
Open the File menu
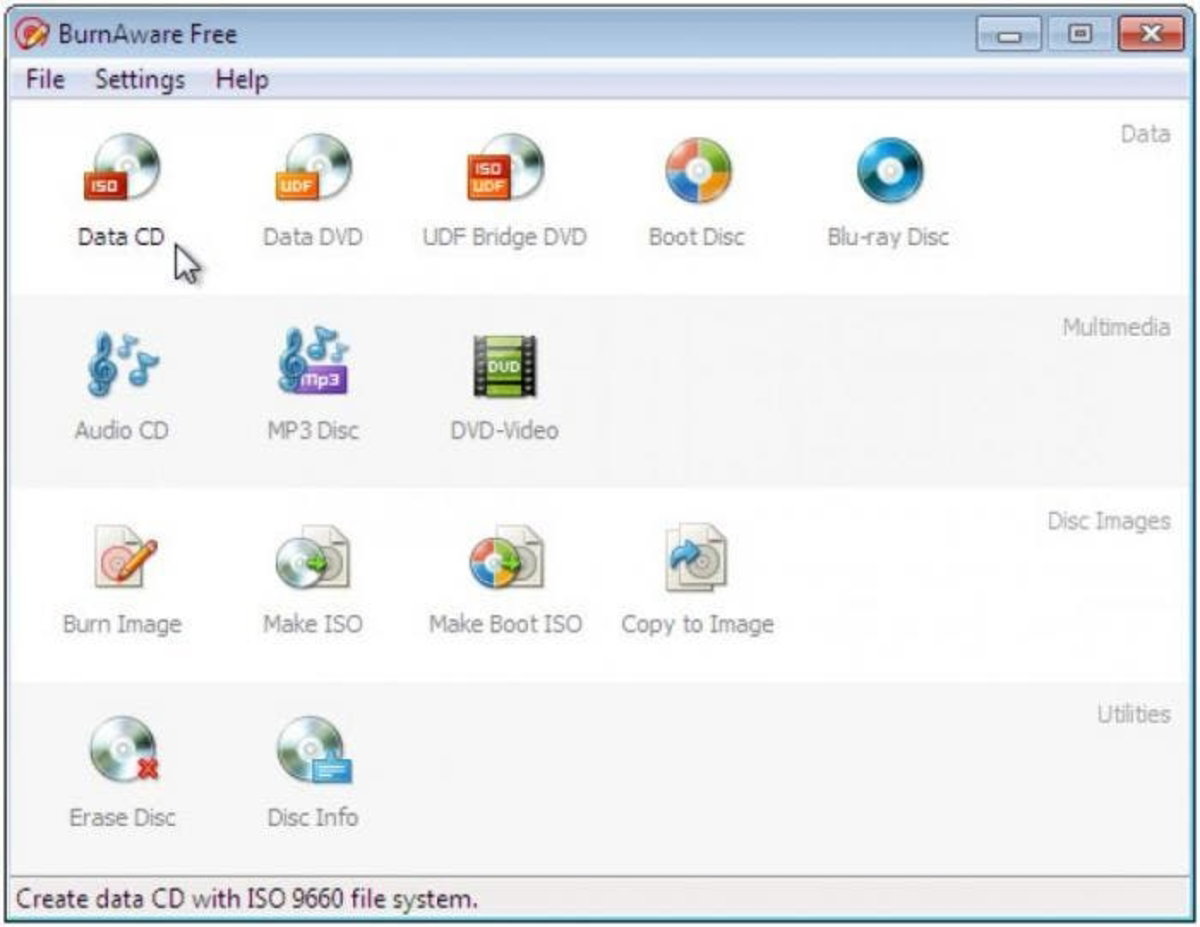coord(45,80)
